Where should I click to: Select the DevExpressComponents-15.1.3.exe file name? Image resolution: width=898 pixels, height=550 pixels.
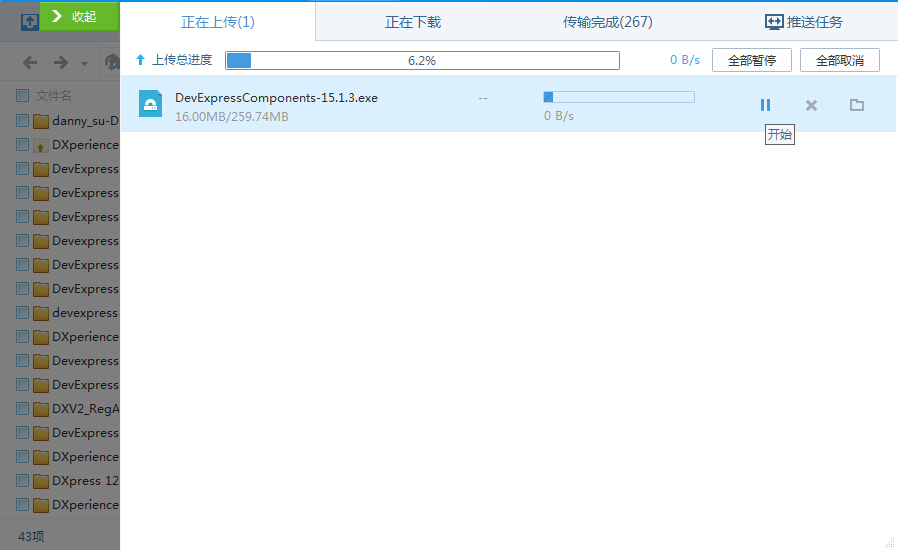point(277,98)
